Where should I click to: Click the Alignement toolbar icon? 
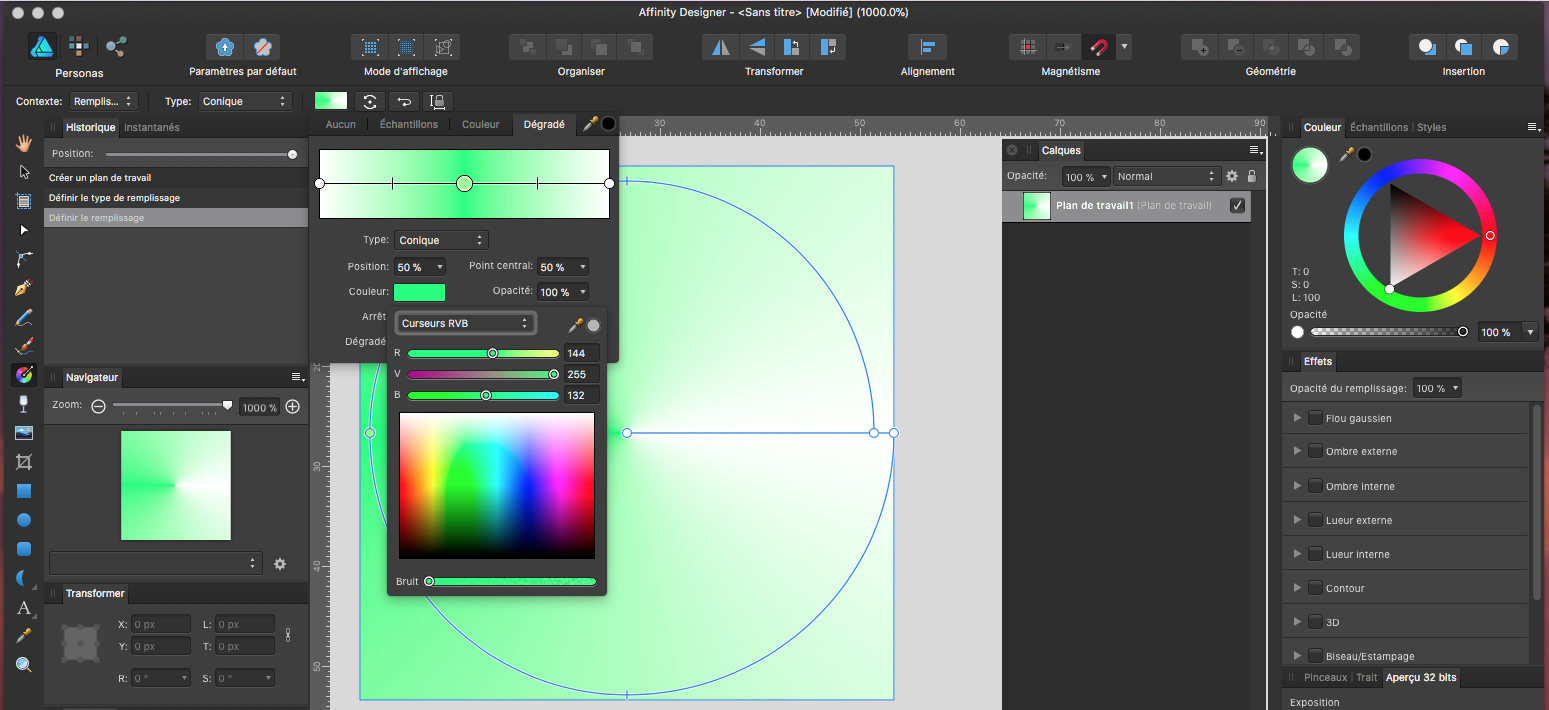click(x=928, y=47)
